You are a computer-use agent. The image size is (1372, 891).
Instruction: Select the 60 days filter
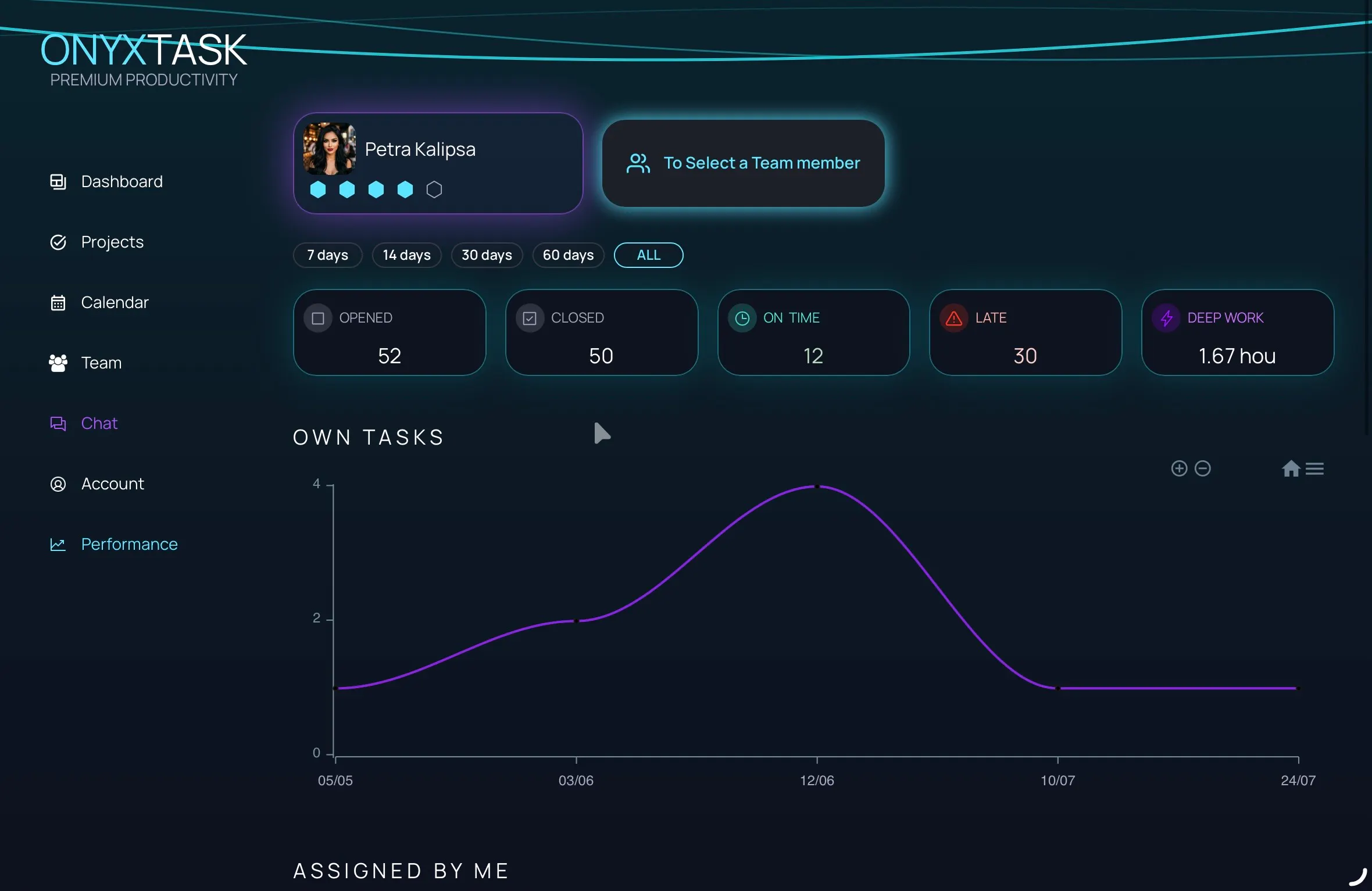(569, 255)
